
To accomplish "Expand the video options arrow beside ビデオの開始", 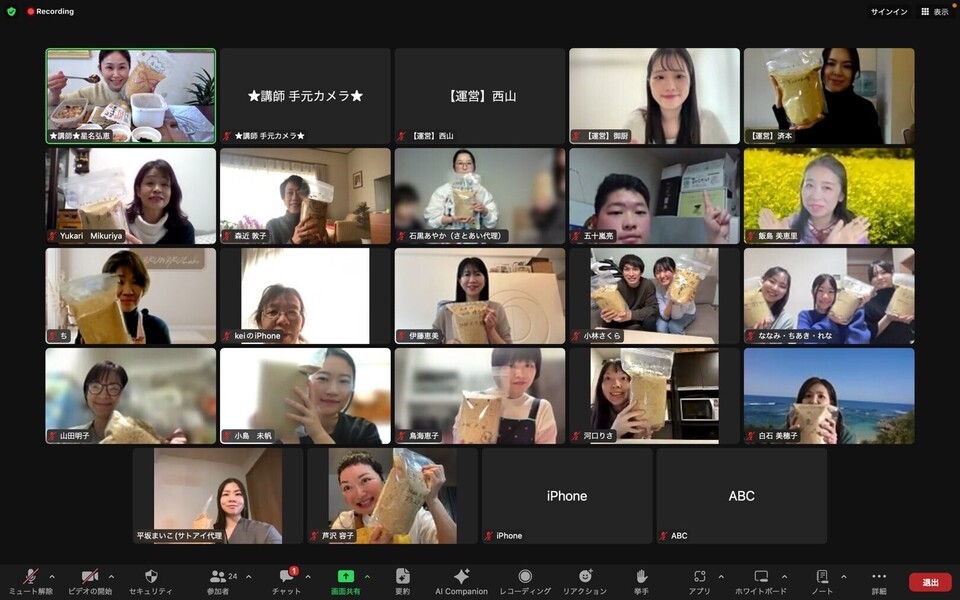I will [111, 576].
